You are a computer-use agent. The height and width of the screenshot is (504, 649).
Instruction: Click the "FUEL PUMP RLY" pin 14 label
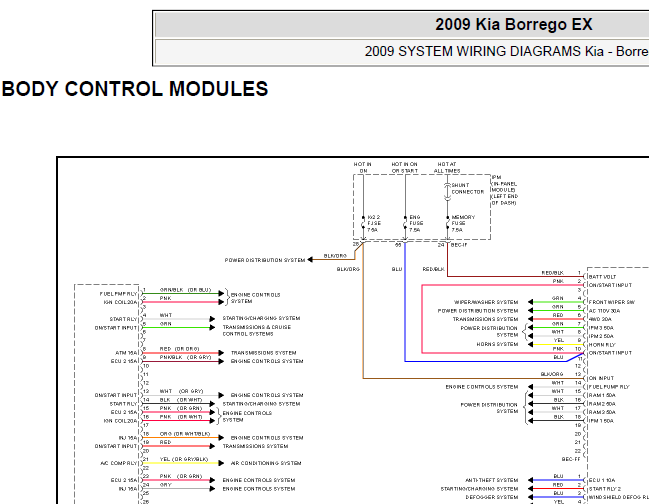[x=609, y=387]
